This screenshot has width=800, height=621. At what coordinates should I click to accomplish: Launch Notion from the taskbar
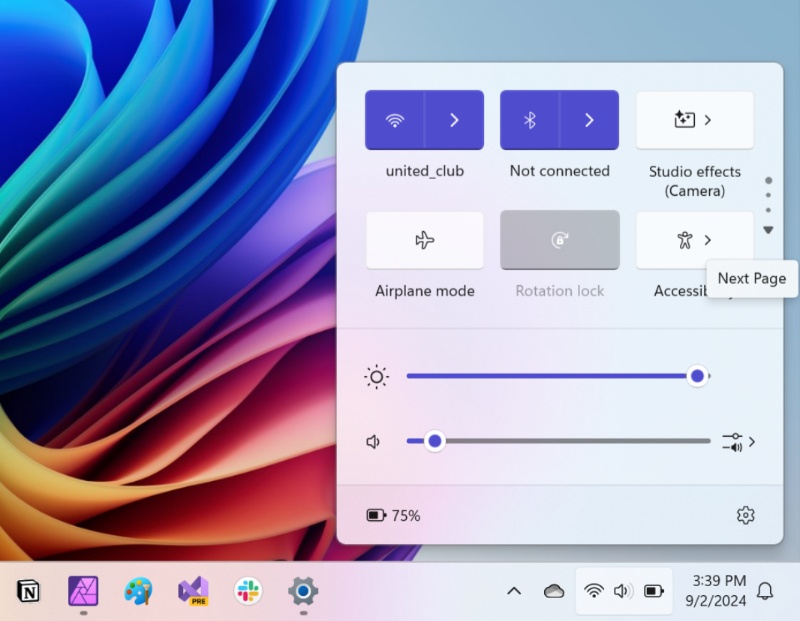coord(29,591)
